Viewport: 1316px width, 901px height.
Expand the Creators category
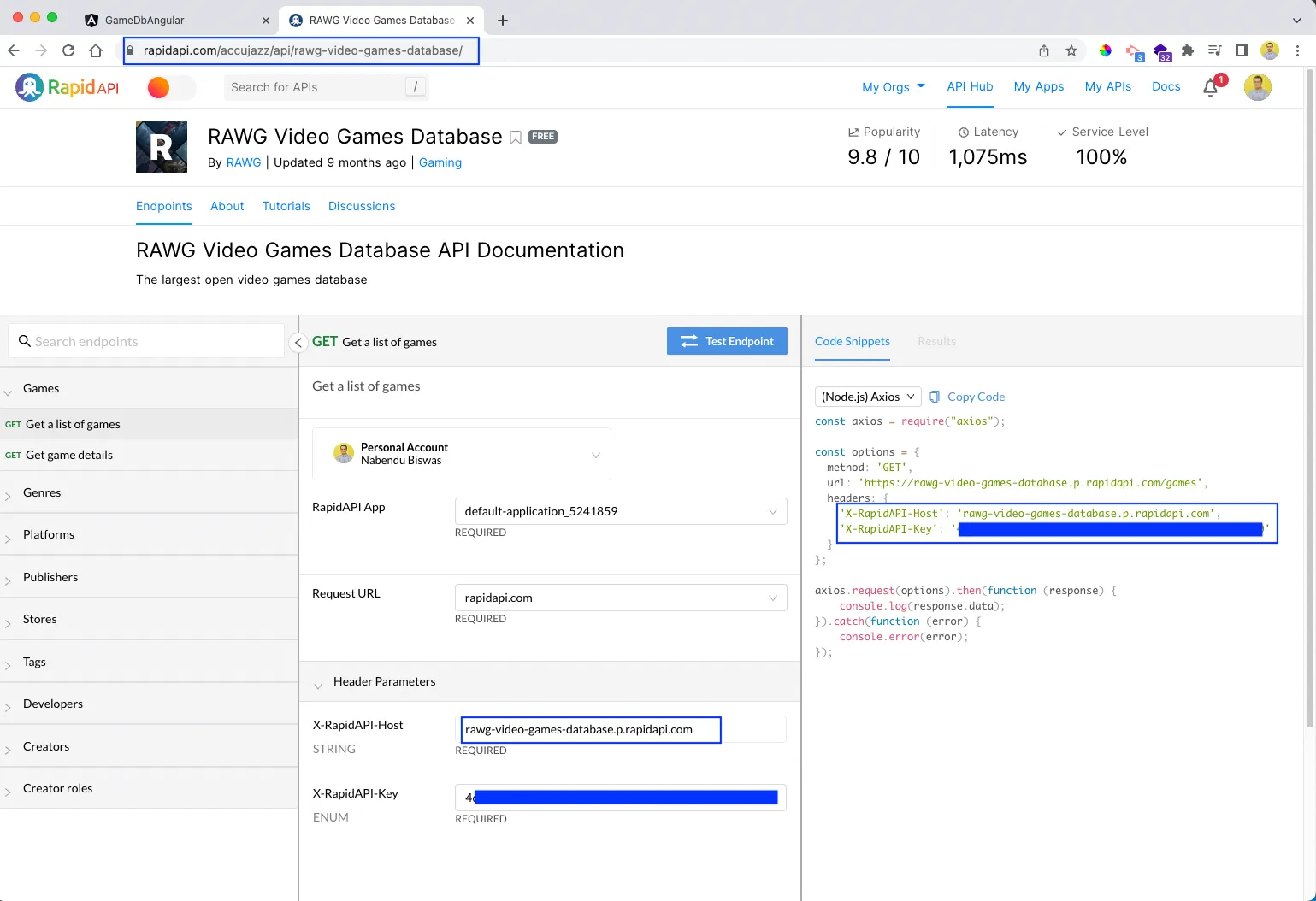8,751
